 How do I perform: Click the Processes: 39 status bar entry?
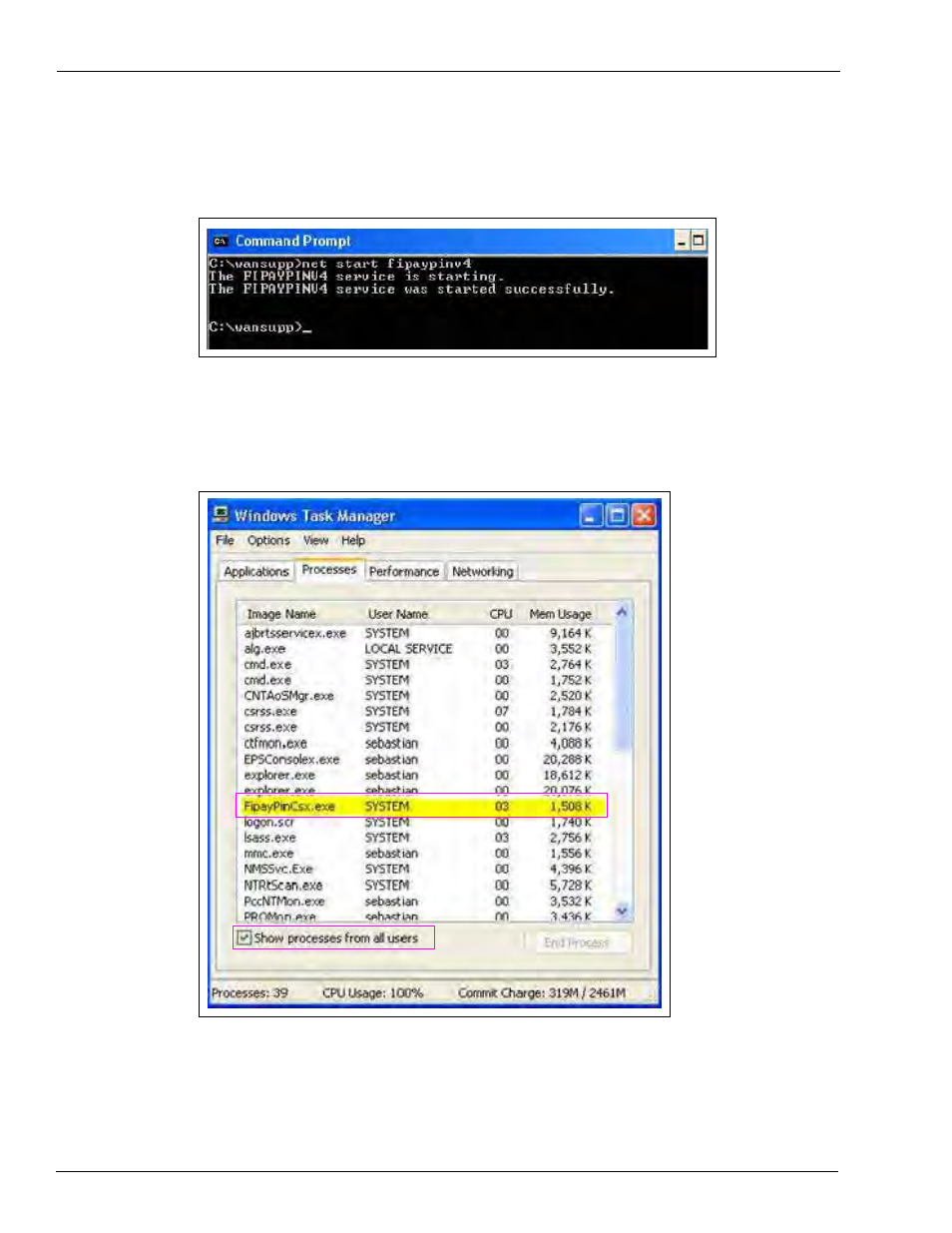pyautogui.click(x=249, y=993)
